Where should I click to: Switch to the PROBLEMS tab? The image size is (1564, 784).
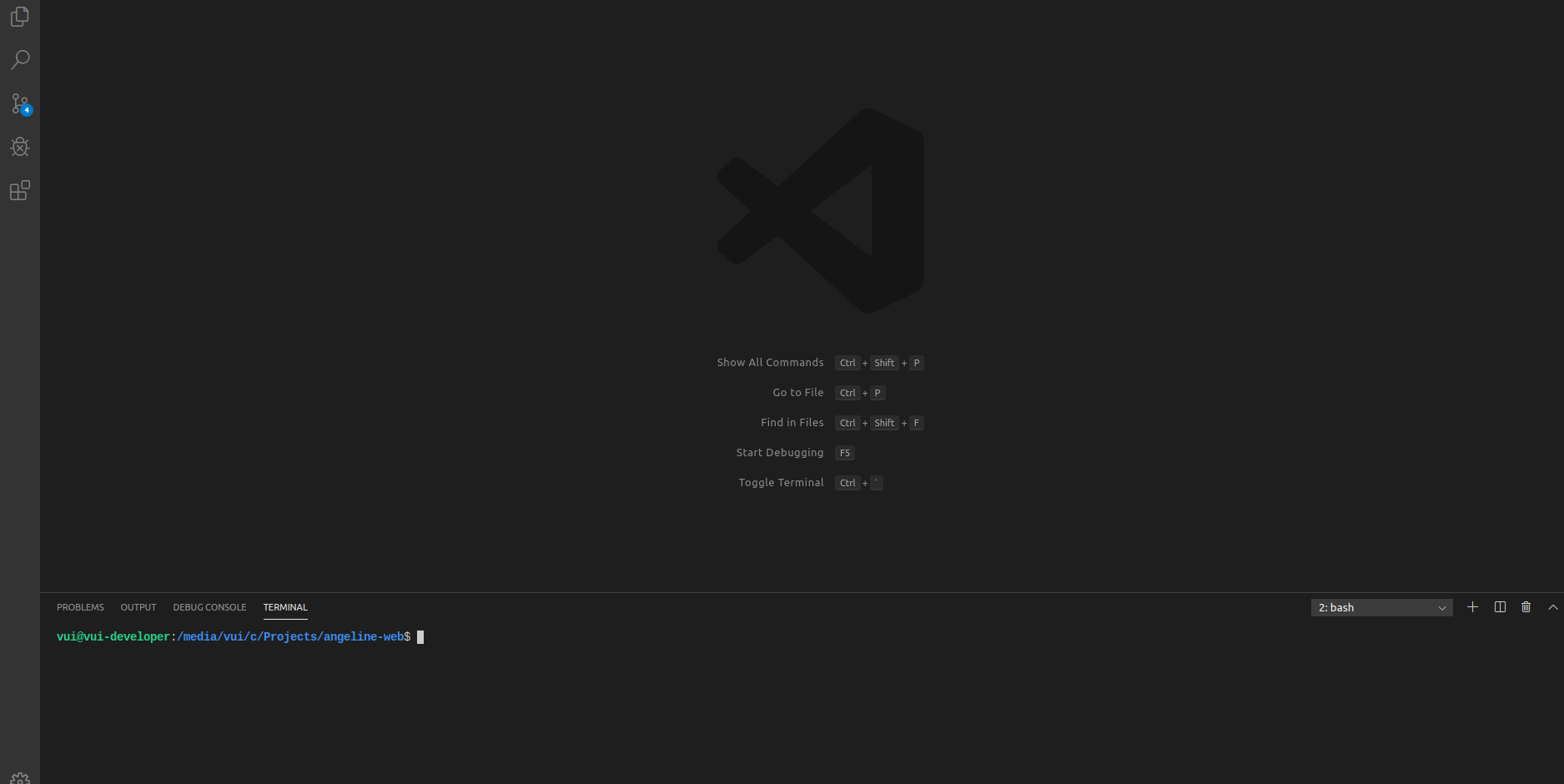coord(80,607)
